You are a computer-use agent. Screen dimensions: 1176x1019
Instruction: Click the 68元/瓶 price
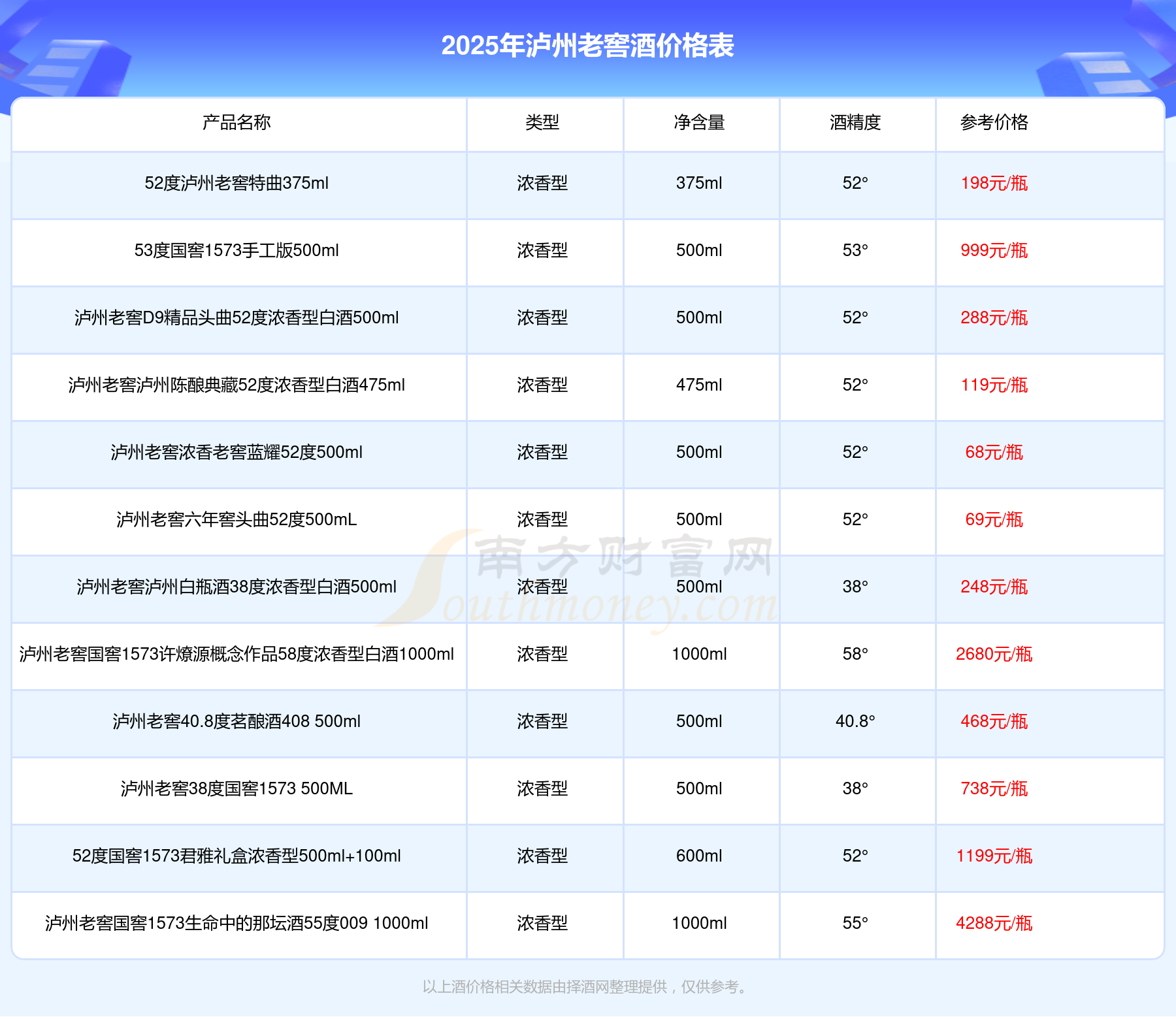point(994,452)
